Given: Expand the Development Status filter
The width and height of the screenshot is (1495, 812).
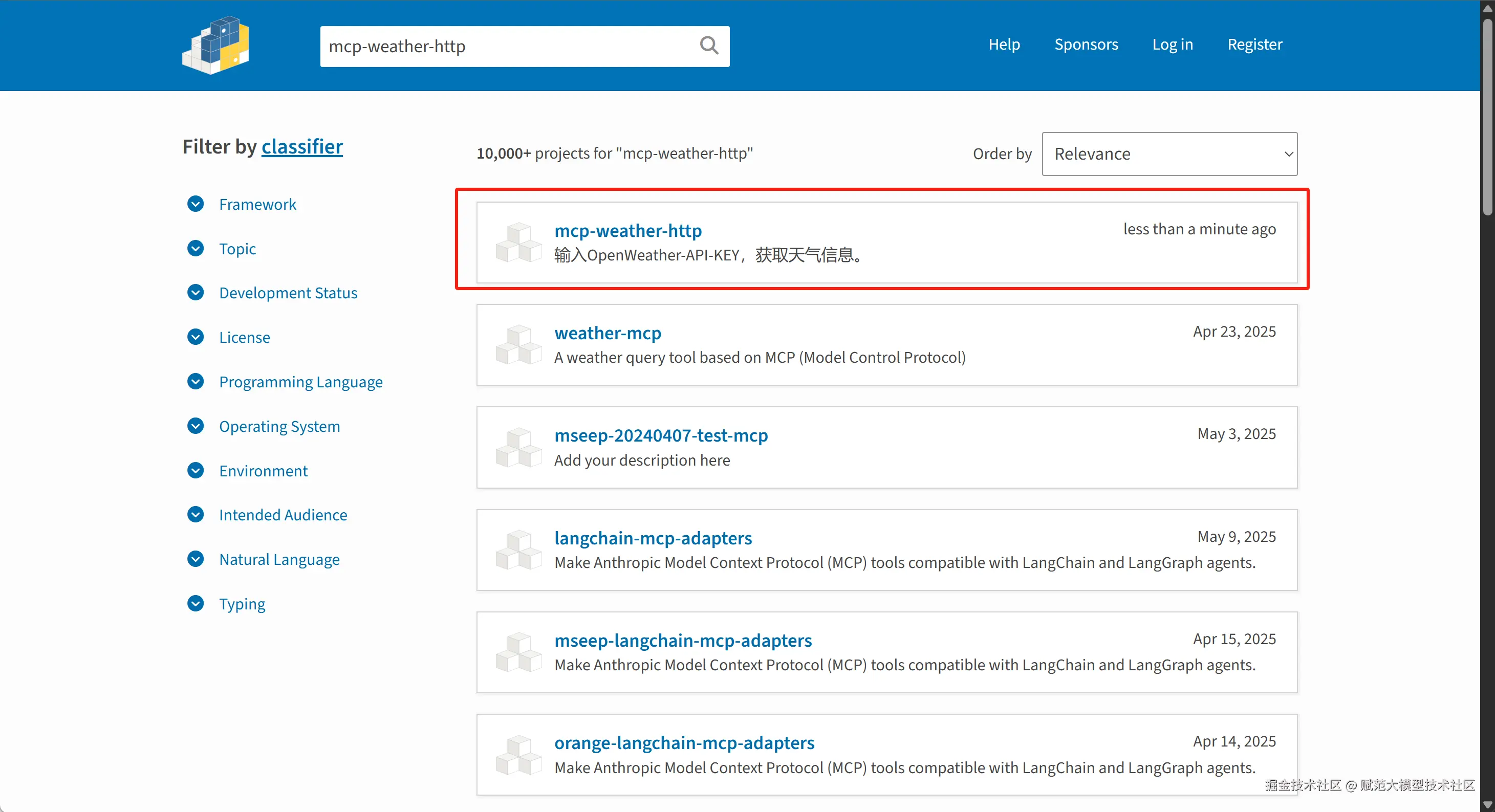Looking at the screenshot, I should [196, 293].
